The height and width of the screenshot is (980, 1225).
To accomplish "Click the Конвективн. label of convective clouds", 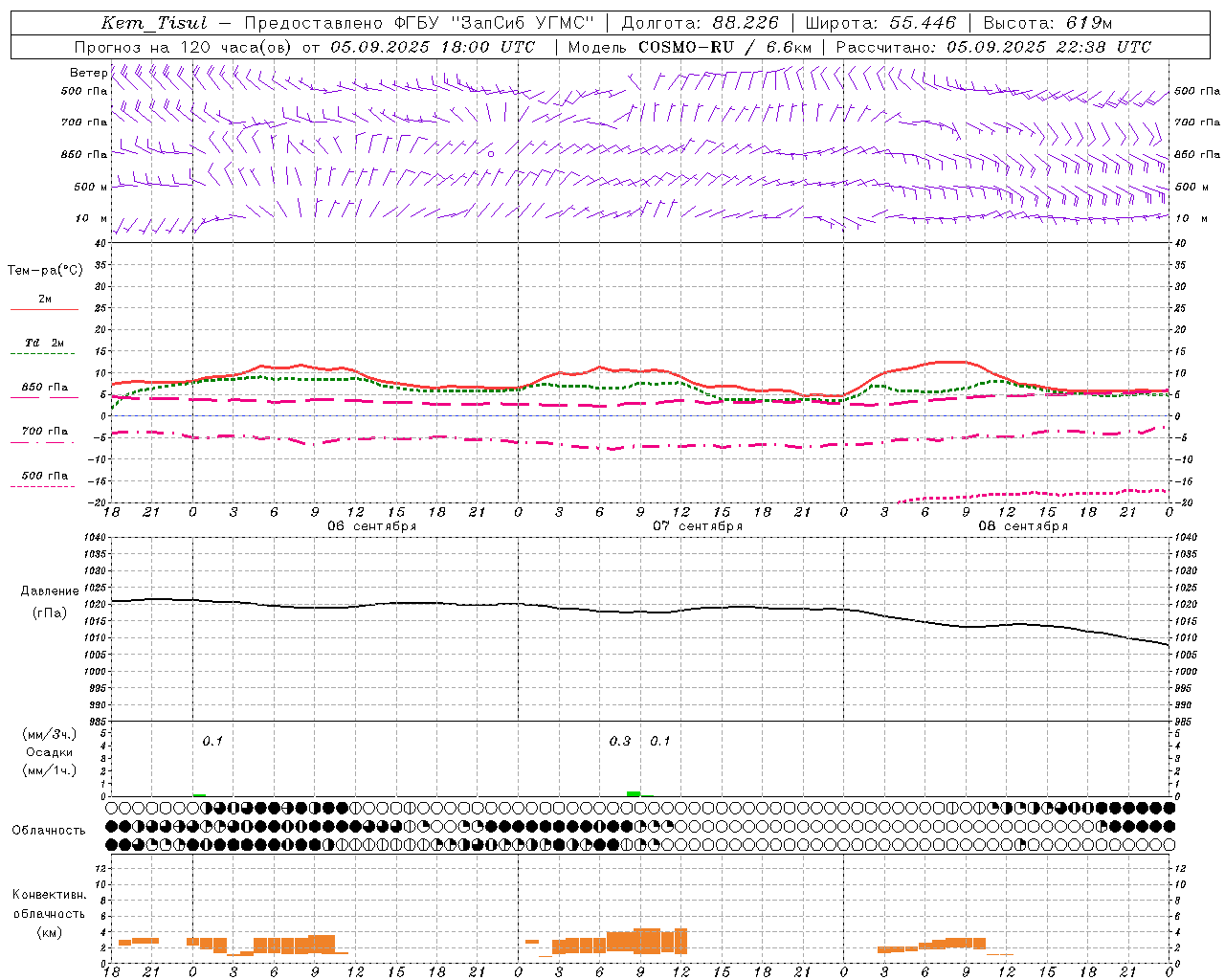I will tap(49, 895).
